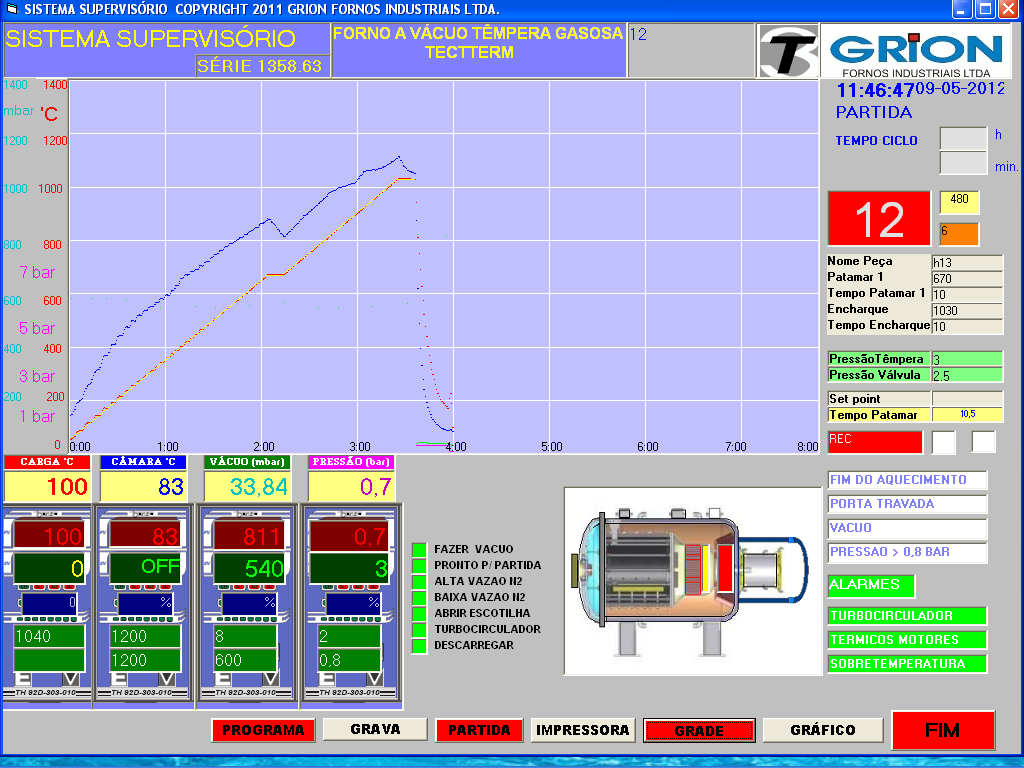Click the Pressão Válvula field showing 2.5

click(x=967, y=376)
